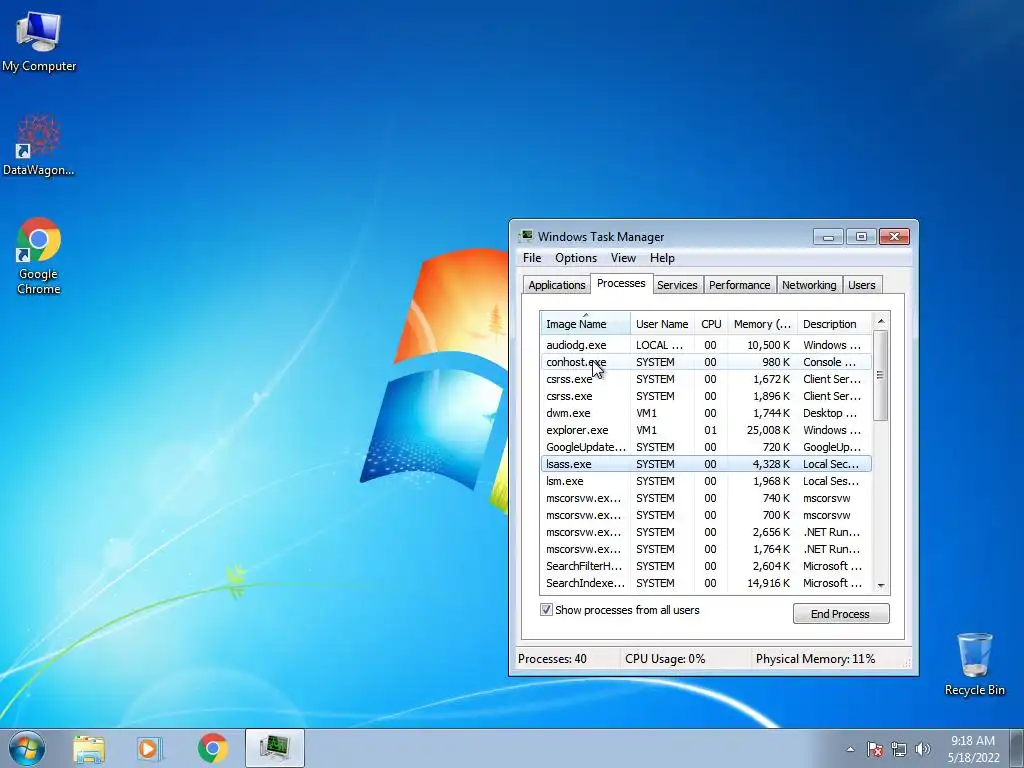This screenshot has width=1024, height=768.
Task: Open the Recycle Bin icon
Action: tap(974, 664)
